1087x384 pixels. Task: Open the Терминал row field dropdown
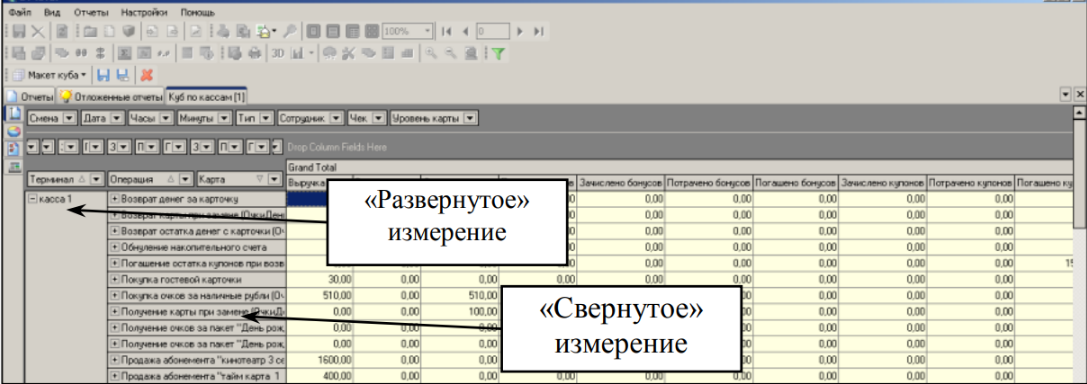(97, 179)
